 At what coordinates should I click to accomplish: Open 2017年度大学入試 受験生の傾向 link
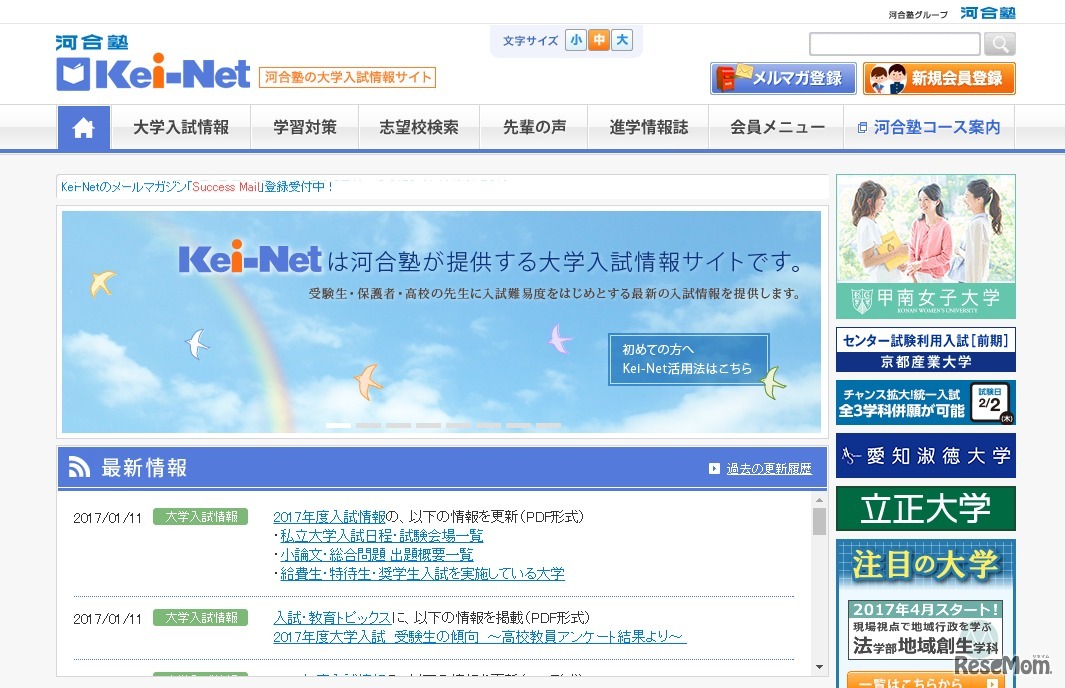coord(480,636)
